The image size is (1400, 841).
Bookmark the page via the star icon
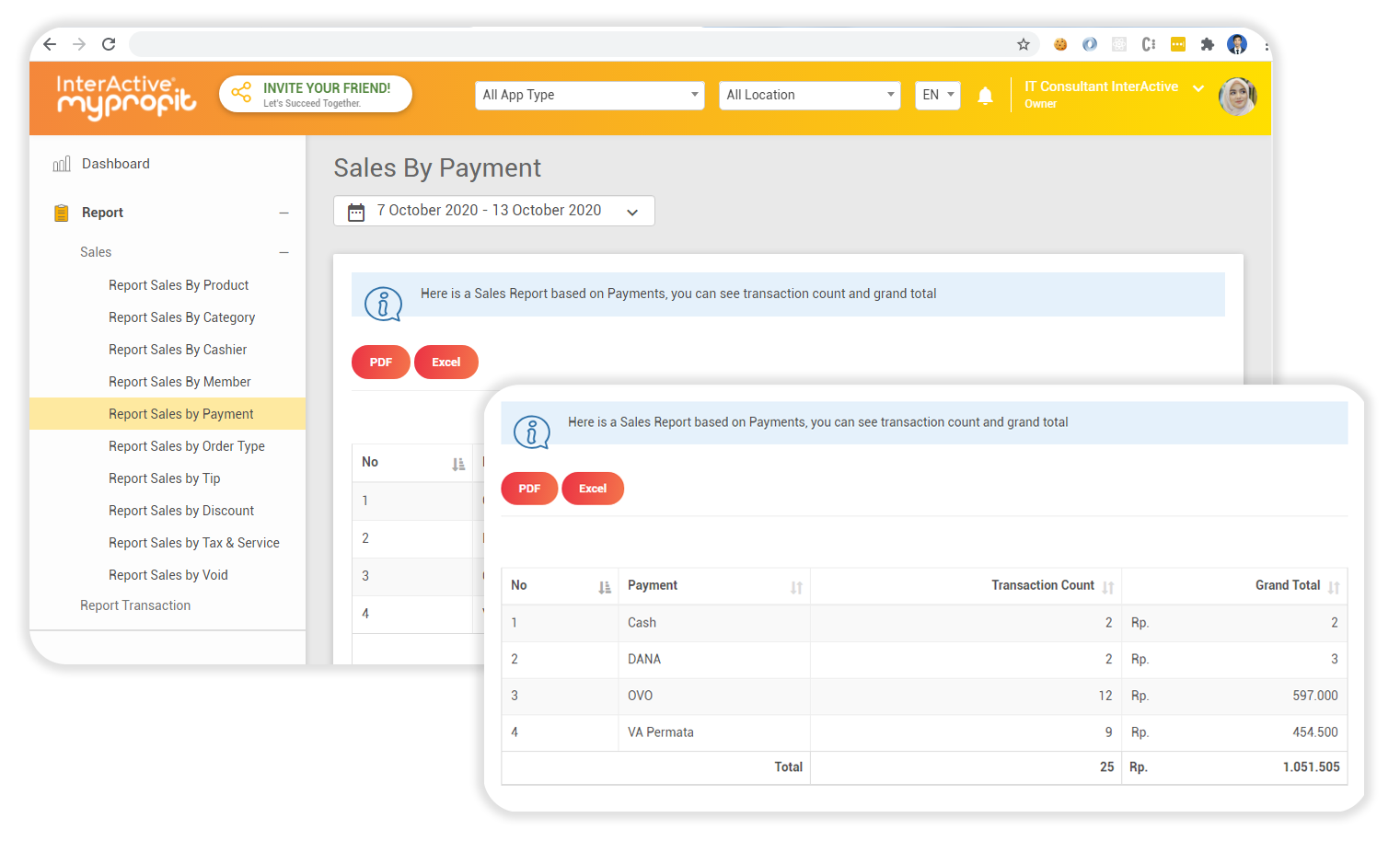tap(1023, 43)
